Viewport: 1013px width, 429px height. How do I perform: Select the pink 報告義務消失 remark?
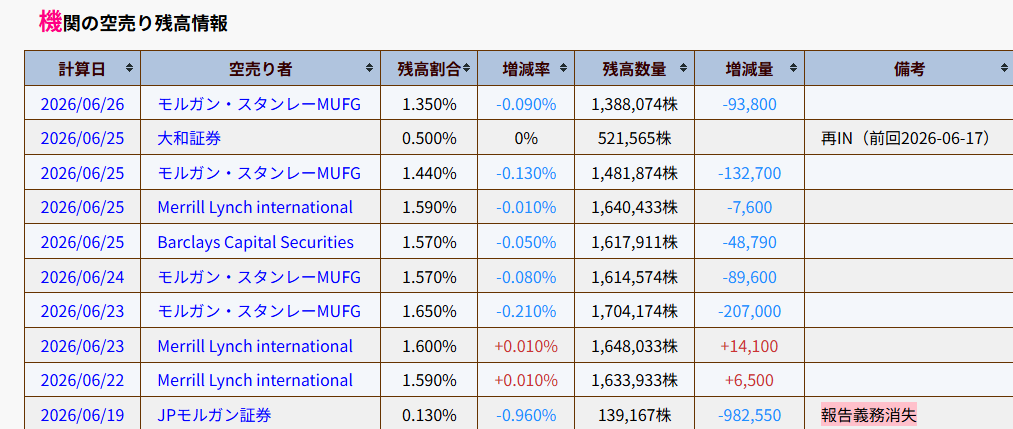[869, 415]
